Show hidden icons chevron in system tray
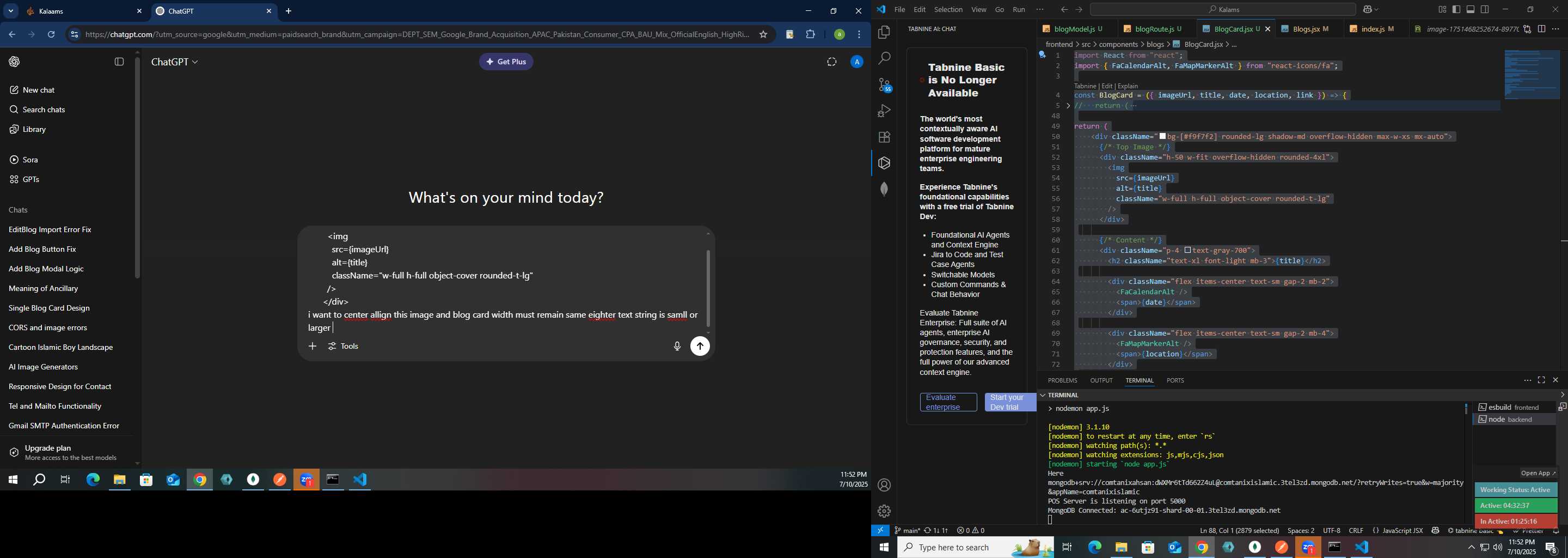The width and height of the screenshot is (1568, 558). pyautogui.click(x=1471, y=548)
